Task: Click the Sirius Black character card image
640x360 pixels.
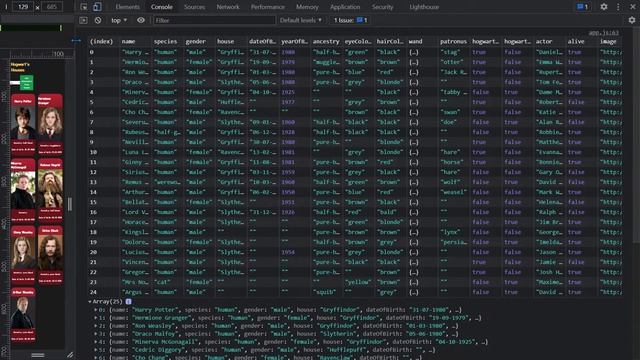Action: point(50,252)
